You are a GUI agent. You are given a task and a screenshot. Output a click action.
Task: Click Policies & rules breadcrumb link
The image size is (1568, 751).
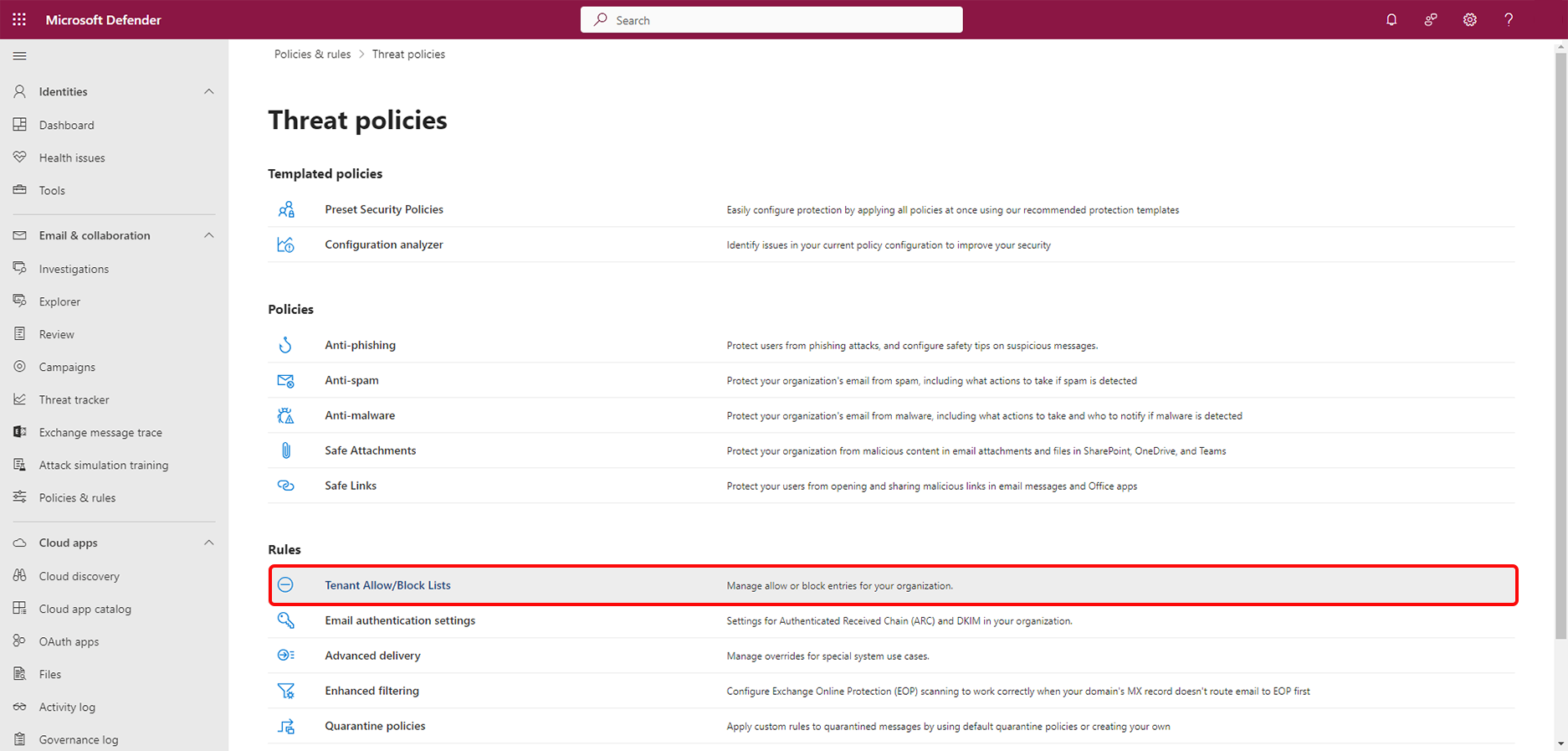point(312,54)
